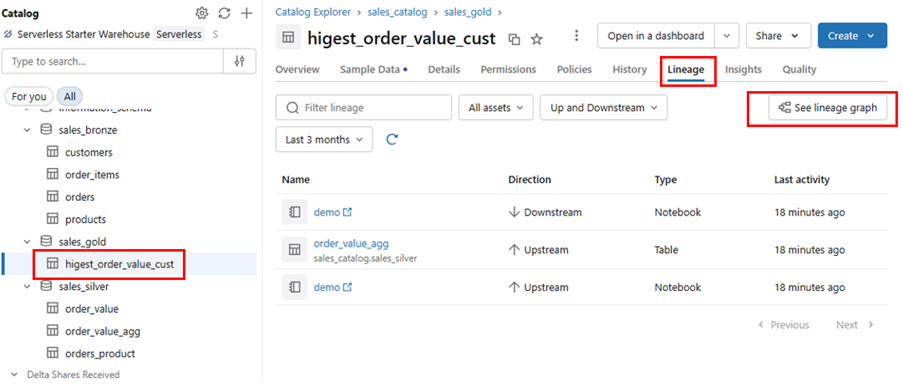Viewport: 903px width, 392px height.
Task: Collapse the sales_silver schema
Action: click(x=26, y=286)
